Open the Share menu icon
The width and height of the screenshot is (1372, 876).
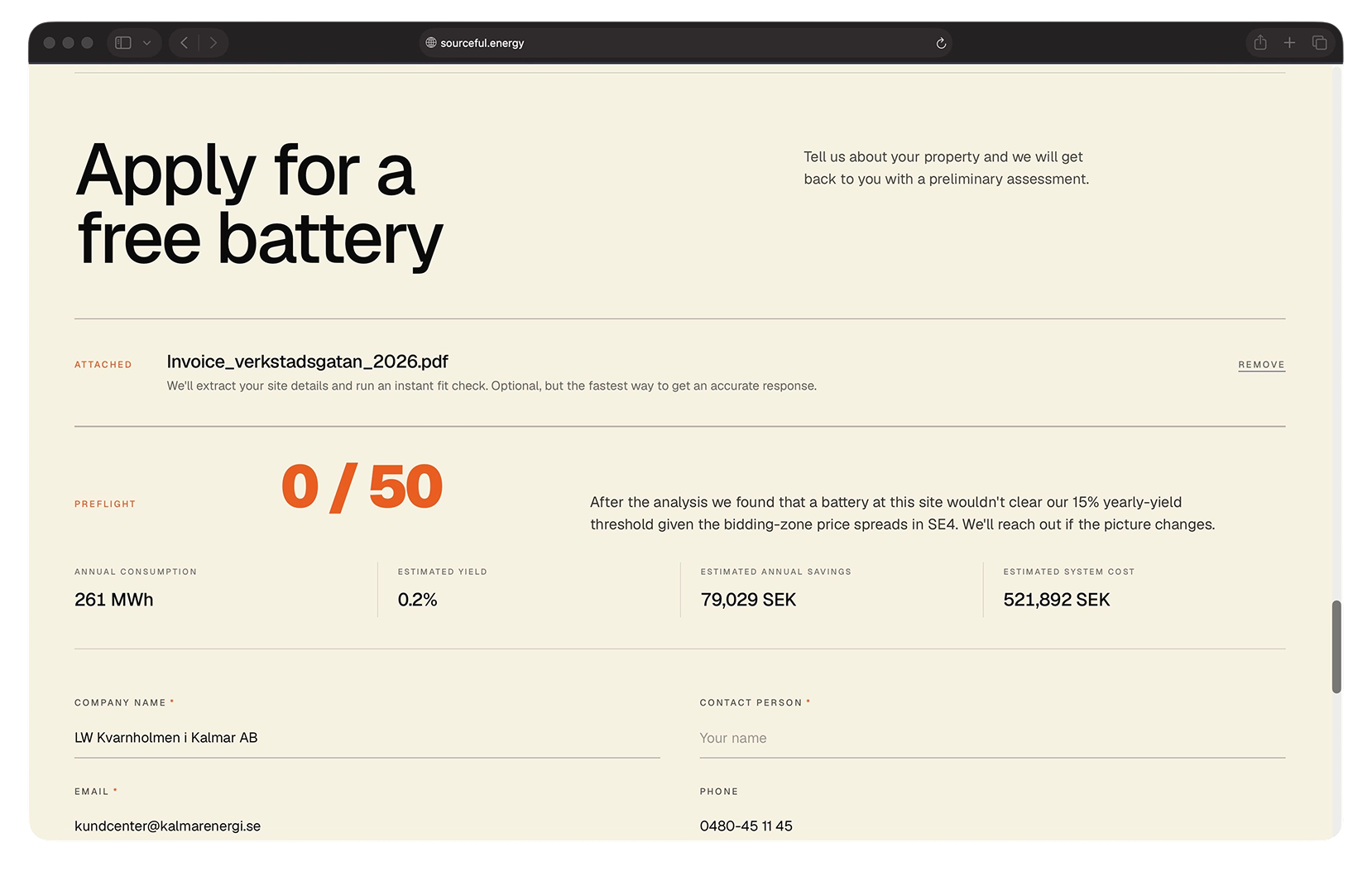tap(1260, 43)
